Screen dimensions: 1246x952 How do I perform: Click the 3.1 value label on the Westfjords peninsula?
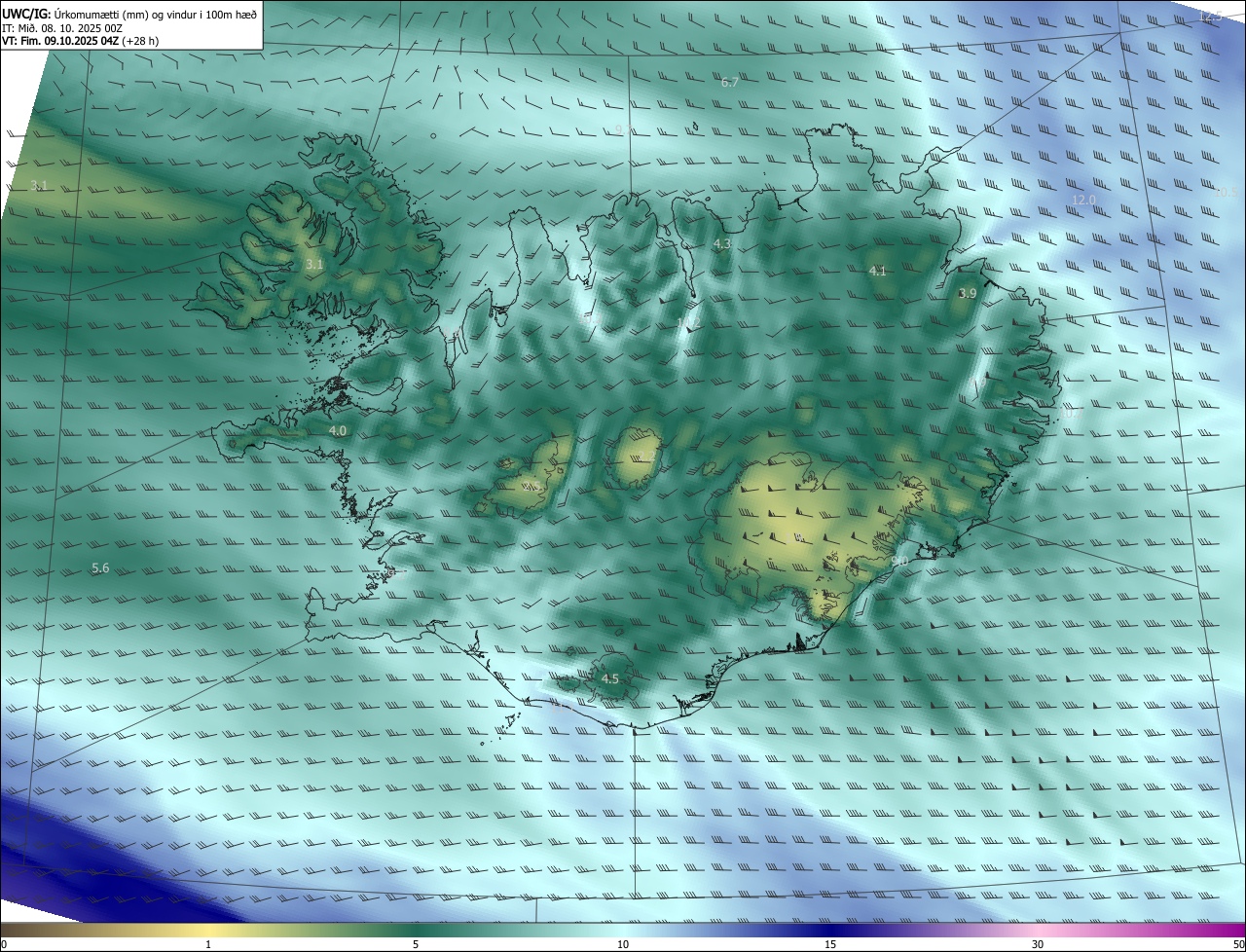(313, 265)
